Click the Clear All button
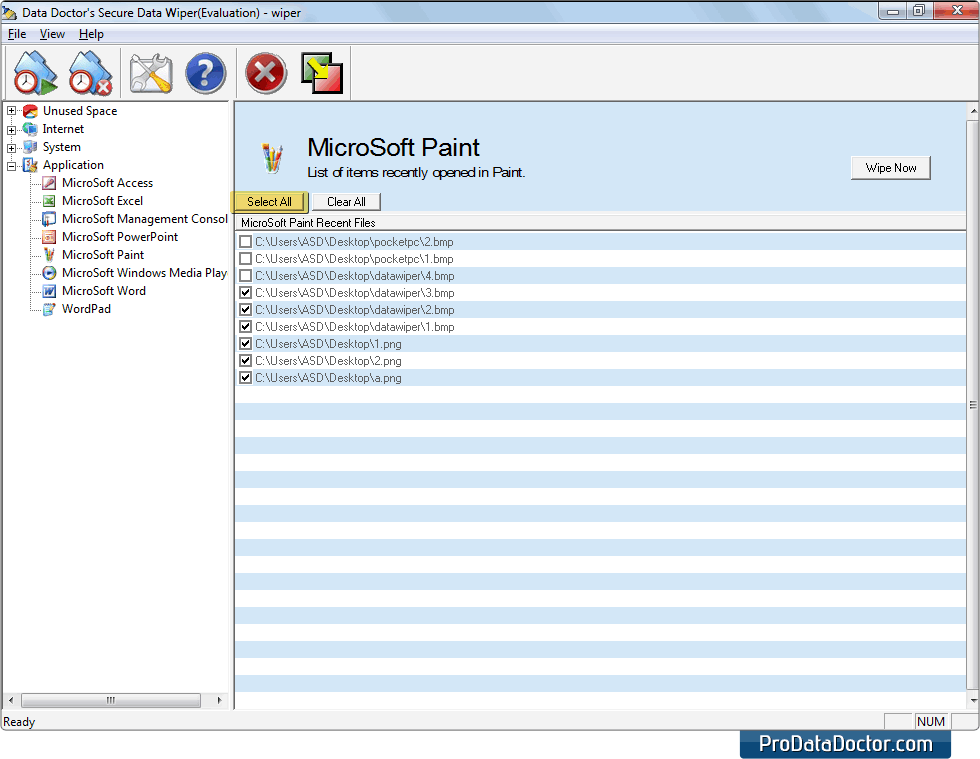This screenshot has height=759, width=980. coord(346,201)
